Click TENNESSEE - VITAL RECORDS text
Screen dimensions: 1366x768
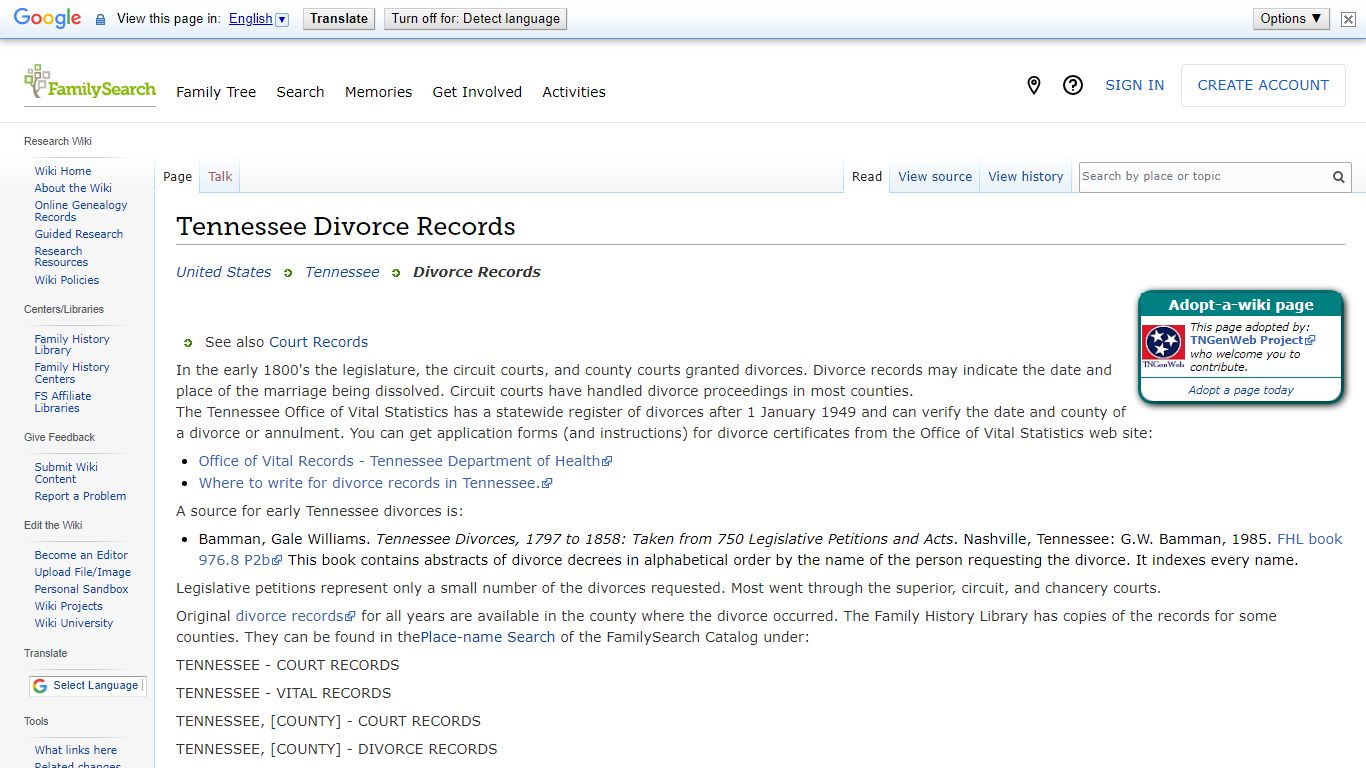coord(284,693)
